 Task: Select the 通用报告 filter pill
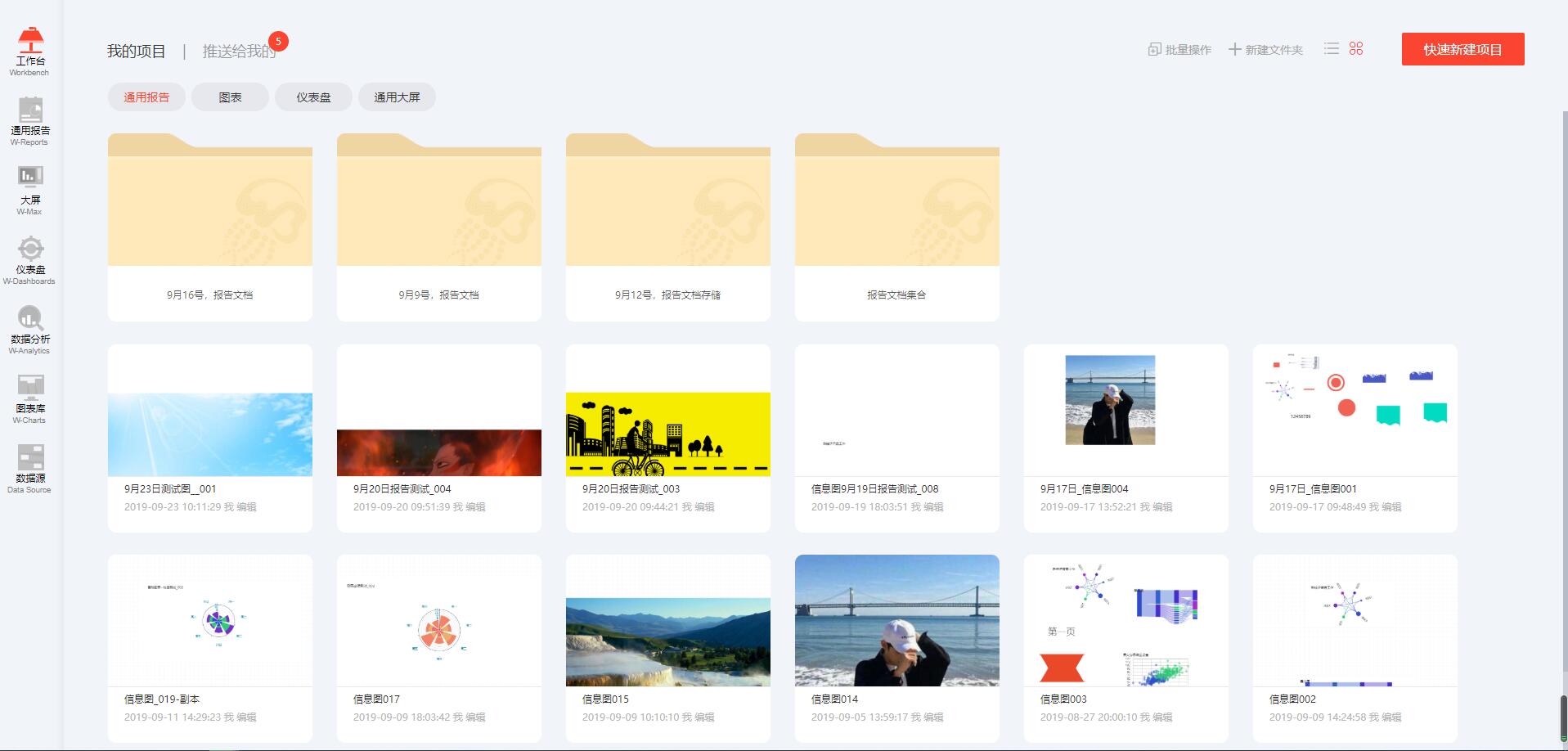(x=146, y=97)
